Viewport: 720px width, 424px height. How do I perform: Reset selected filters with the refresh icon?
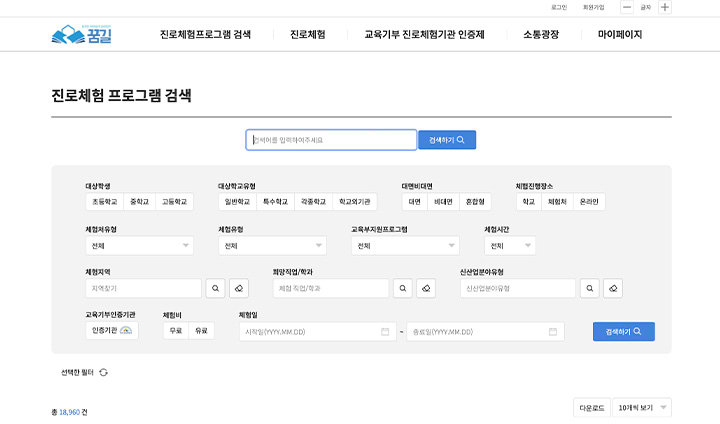coord(103,372)
